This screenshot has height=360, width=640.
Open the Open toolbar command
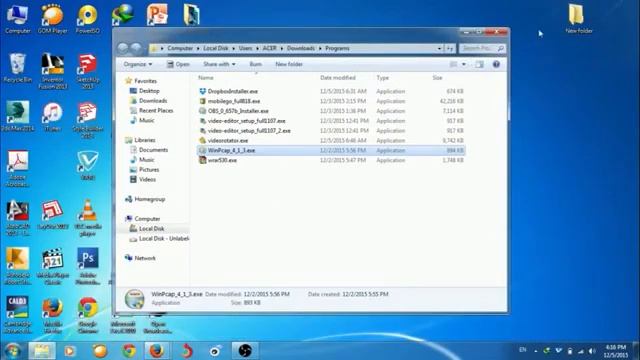coord(178,64)
